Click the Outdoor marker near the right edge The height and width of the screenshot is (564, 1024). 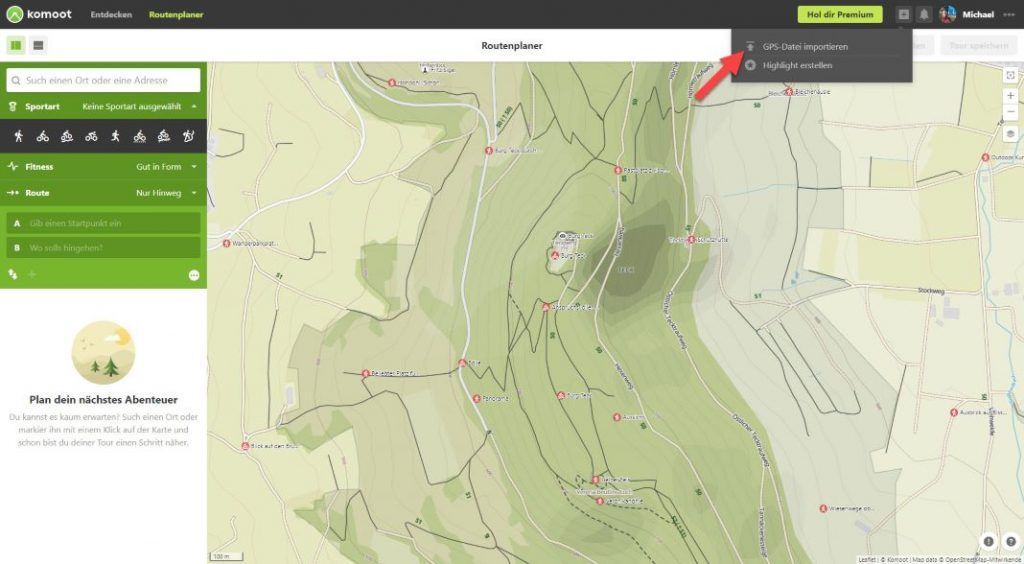coord(985,157)
